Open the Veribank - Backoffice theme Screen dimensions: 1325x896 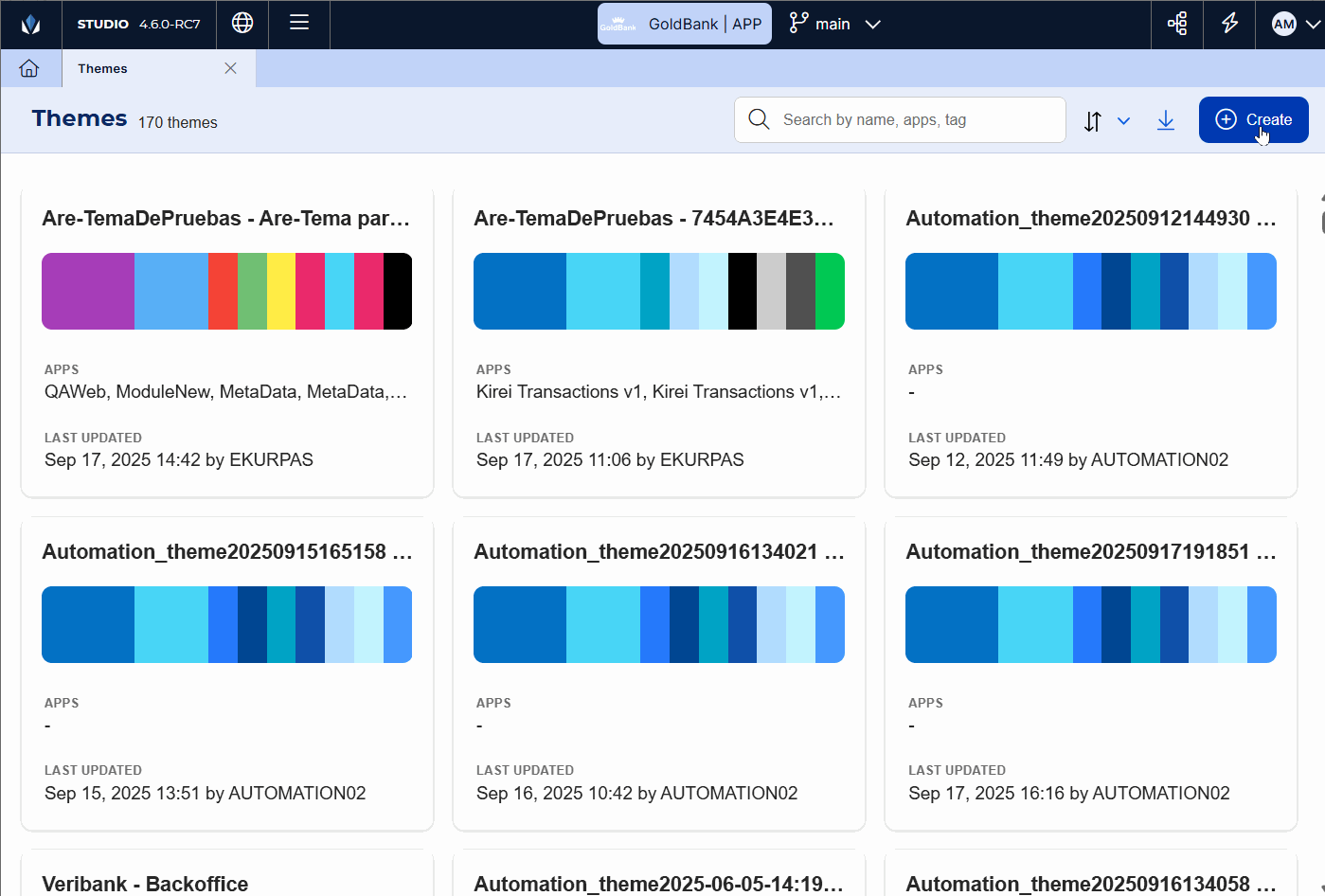pyautogui.click(x=145, y=883)
